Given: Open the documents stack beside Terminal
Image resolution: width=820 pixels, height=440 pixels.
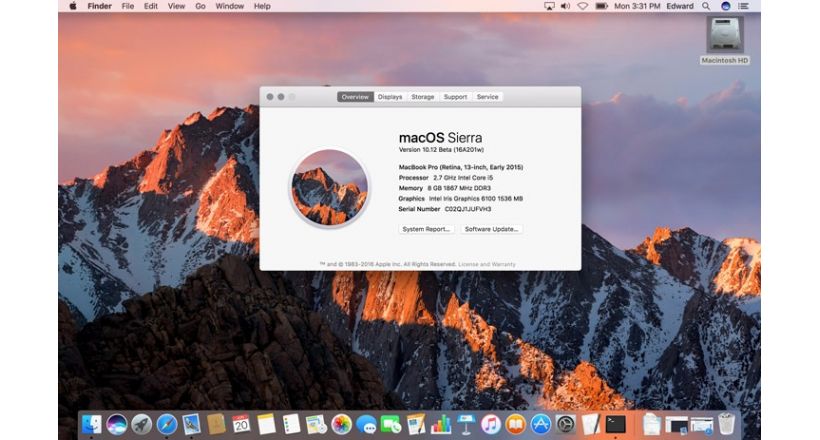Looking at the screenshot, I should tap(652, 424).
